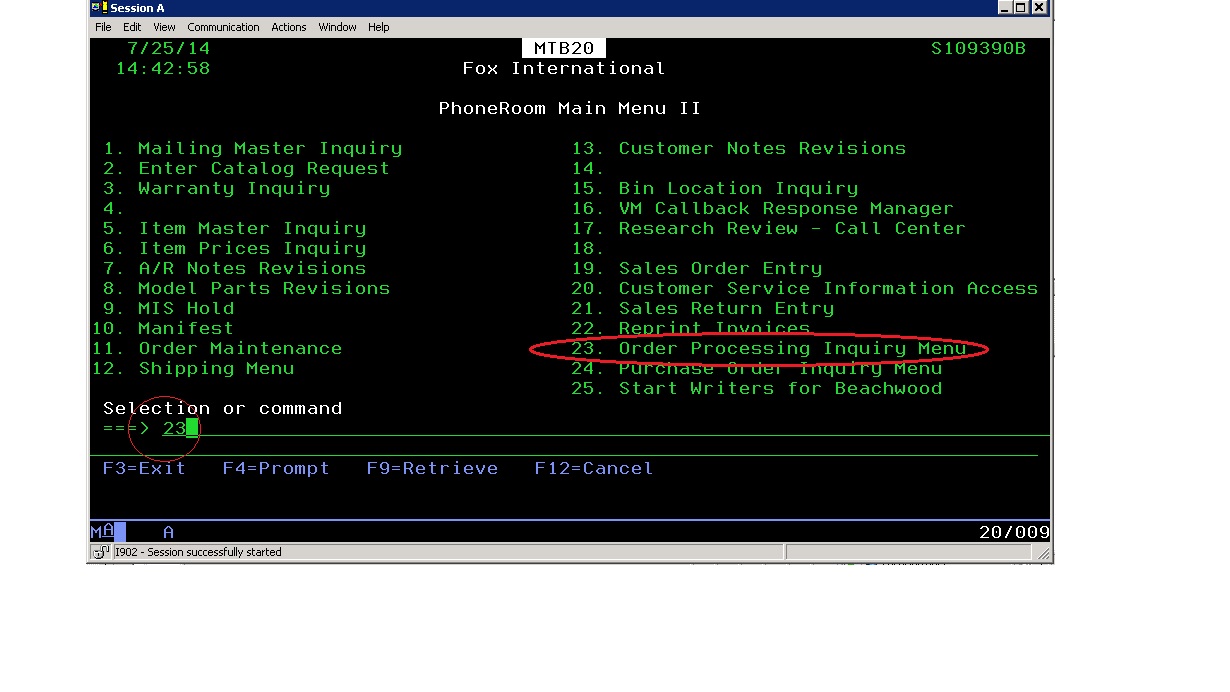Click the status bar session icon
The width and height of the screenshot is (1230, 692).
[101, 552]
